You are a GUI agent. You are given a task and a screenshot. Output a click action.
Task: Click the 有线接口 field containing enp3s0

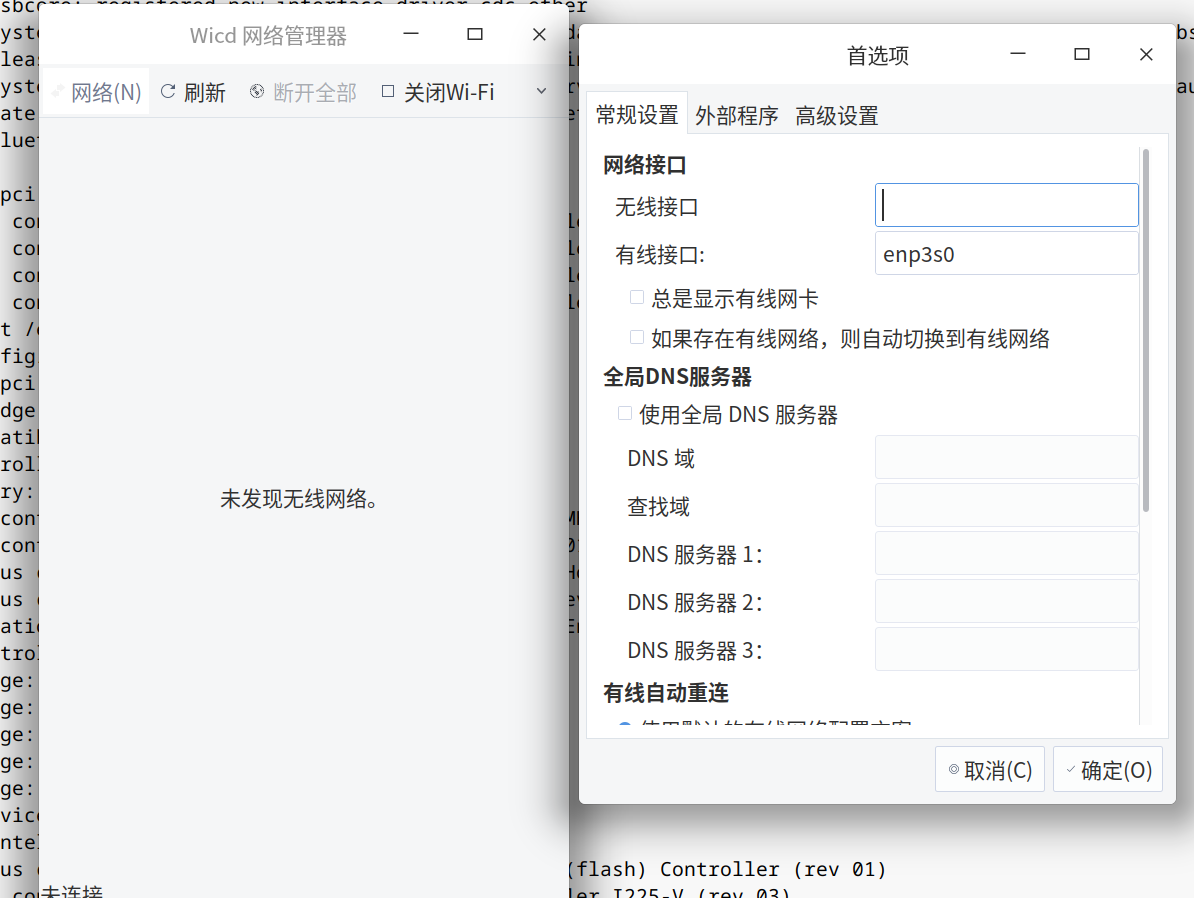click(1007, 254)
